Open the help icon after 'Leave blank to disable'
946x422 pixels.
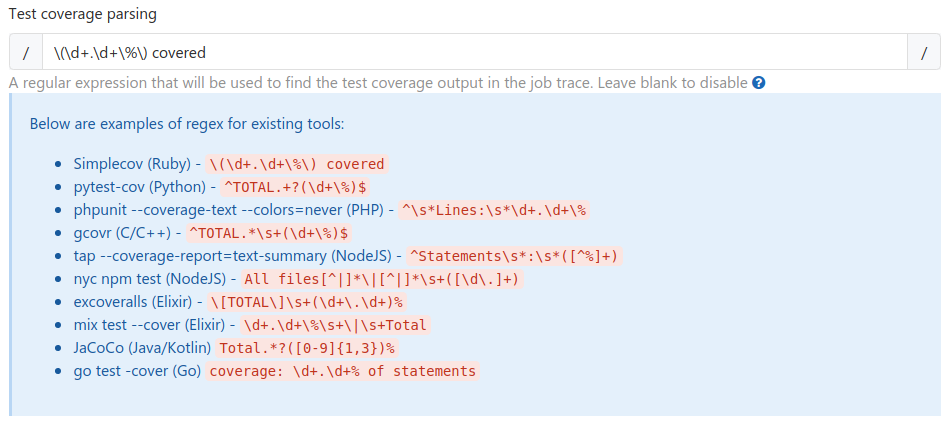[x=759, y=83]
